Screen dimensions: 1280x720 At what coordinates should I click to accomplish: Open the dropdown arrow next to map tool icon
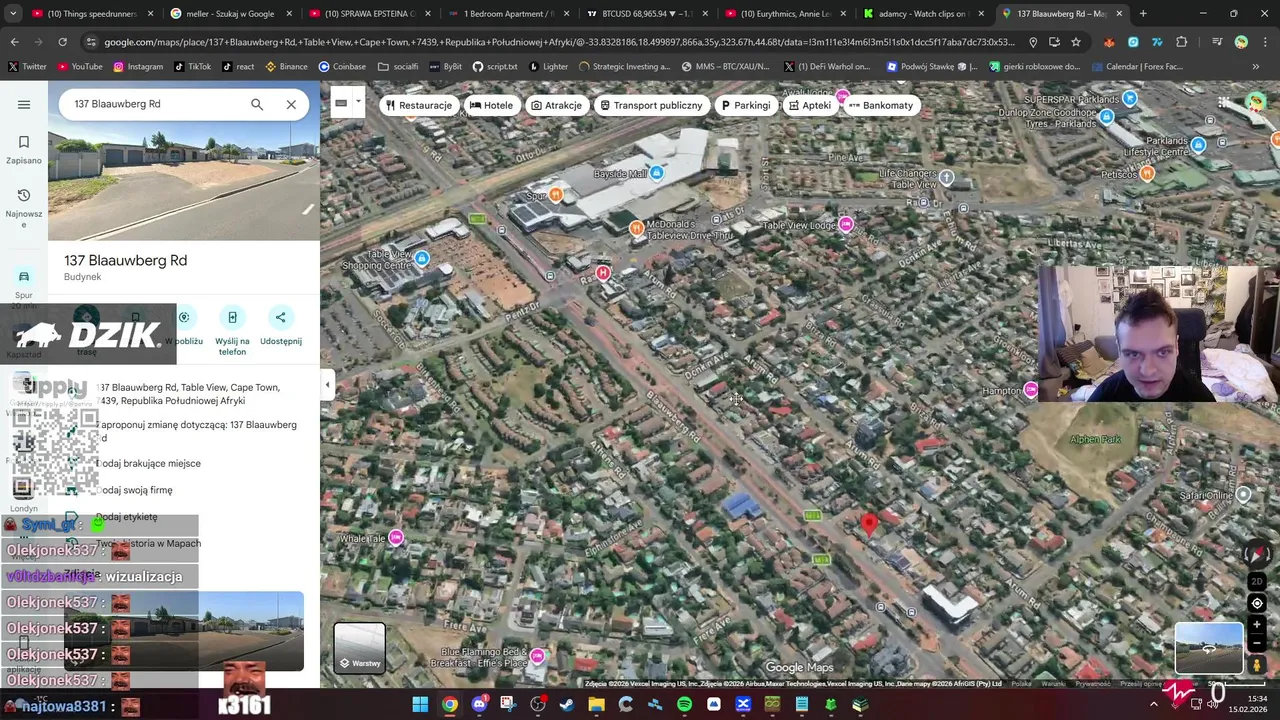click(x=358, y=103)
